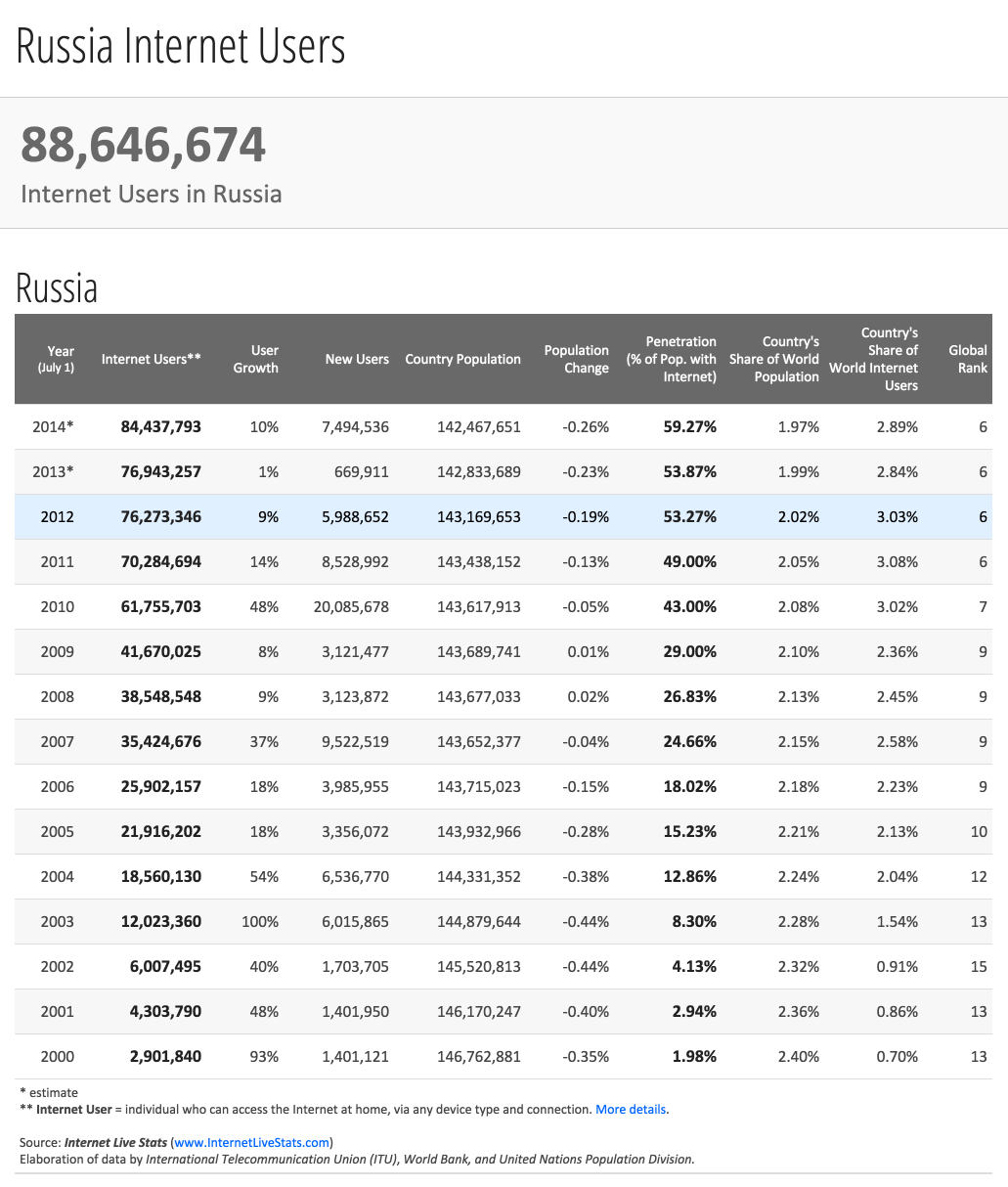This screenshot has width=1008, height=1187.
Task: Click the 2010 new users value 20,085,678
Action: (351, 606)
